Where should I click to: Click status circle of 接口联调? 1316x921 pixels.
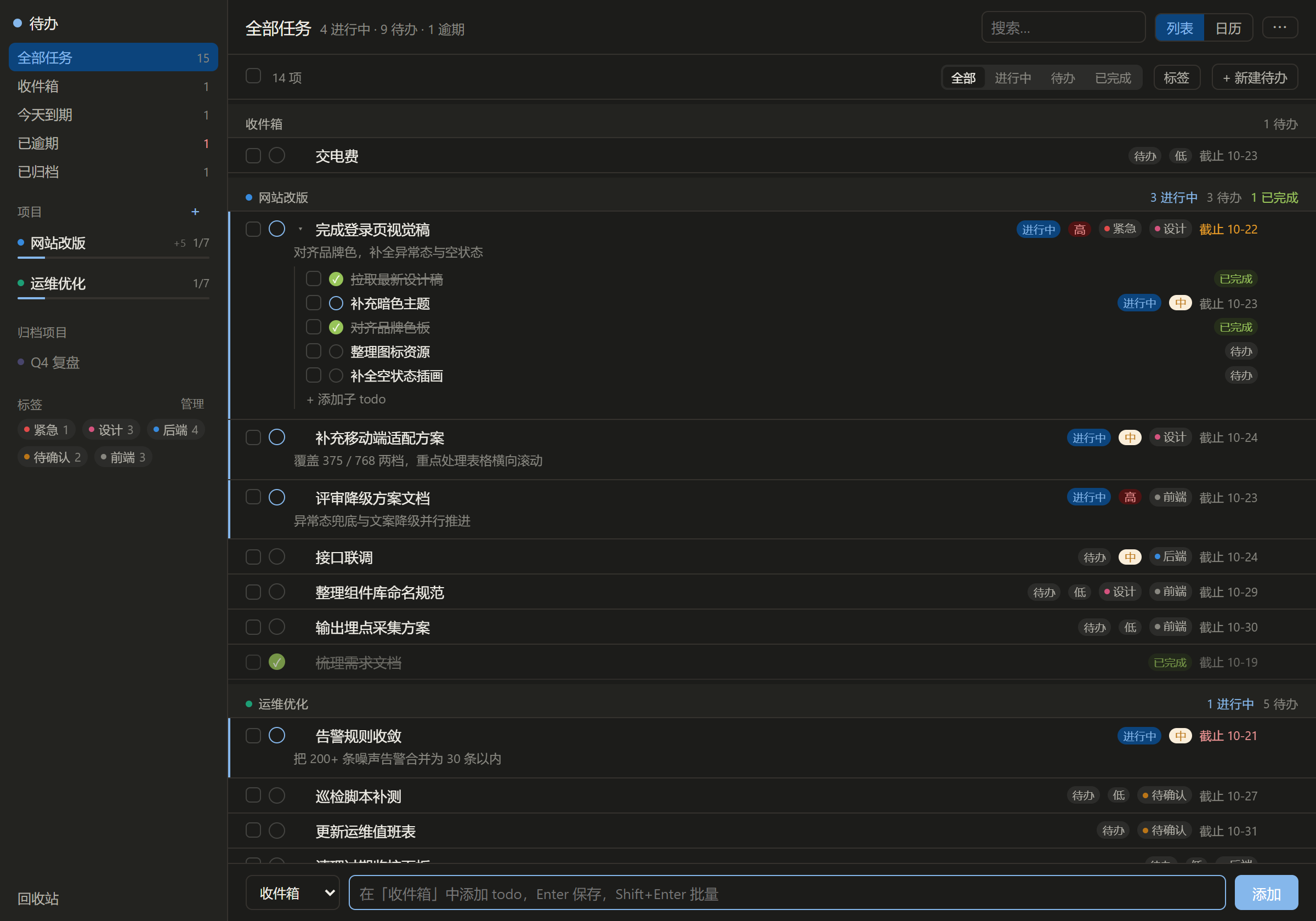pos(277,556)
